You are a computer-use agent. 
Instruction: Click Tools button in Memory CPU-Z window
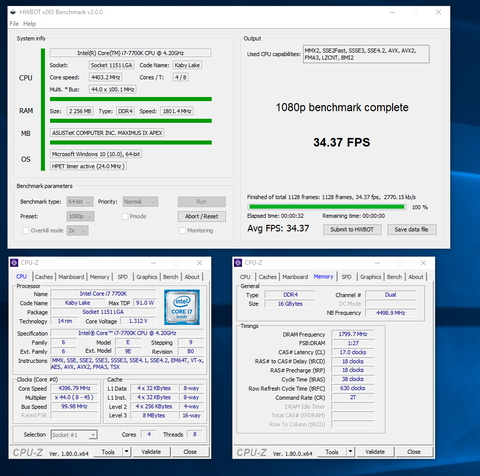(x=332, y=452)
